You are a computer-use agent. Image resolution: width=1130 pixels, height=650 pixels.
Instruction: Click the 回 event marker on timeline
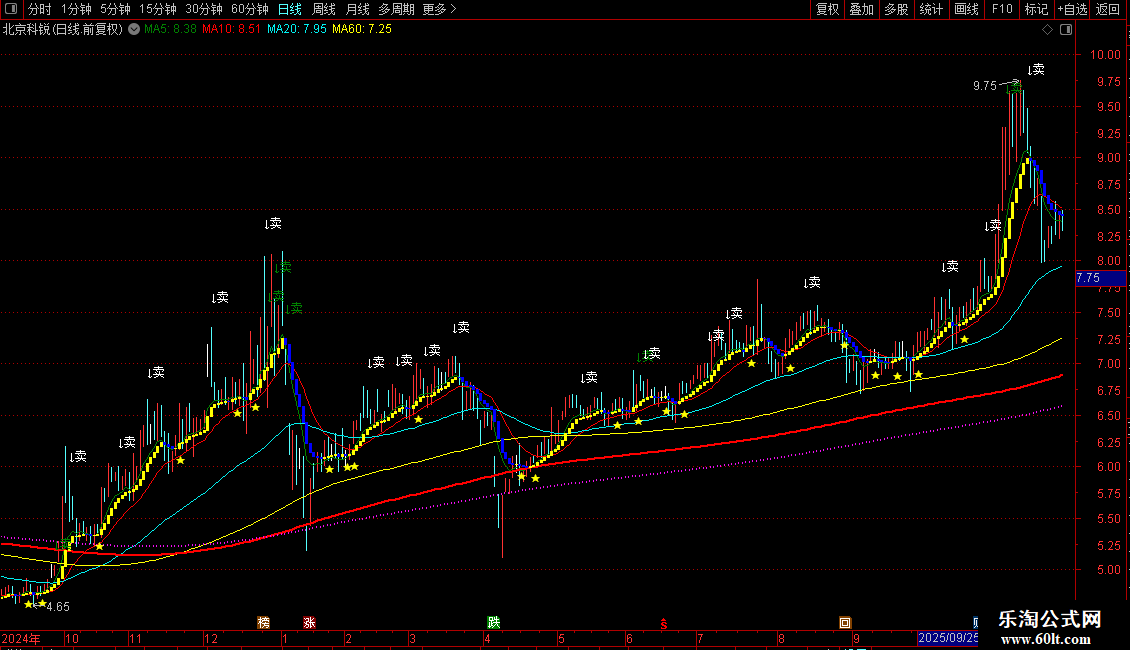845,623
